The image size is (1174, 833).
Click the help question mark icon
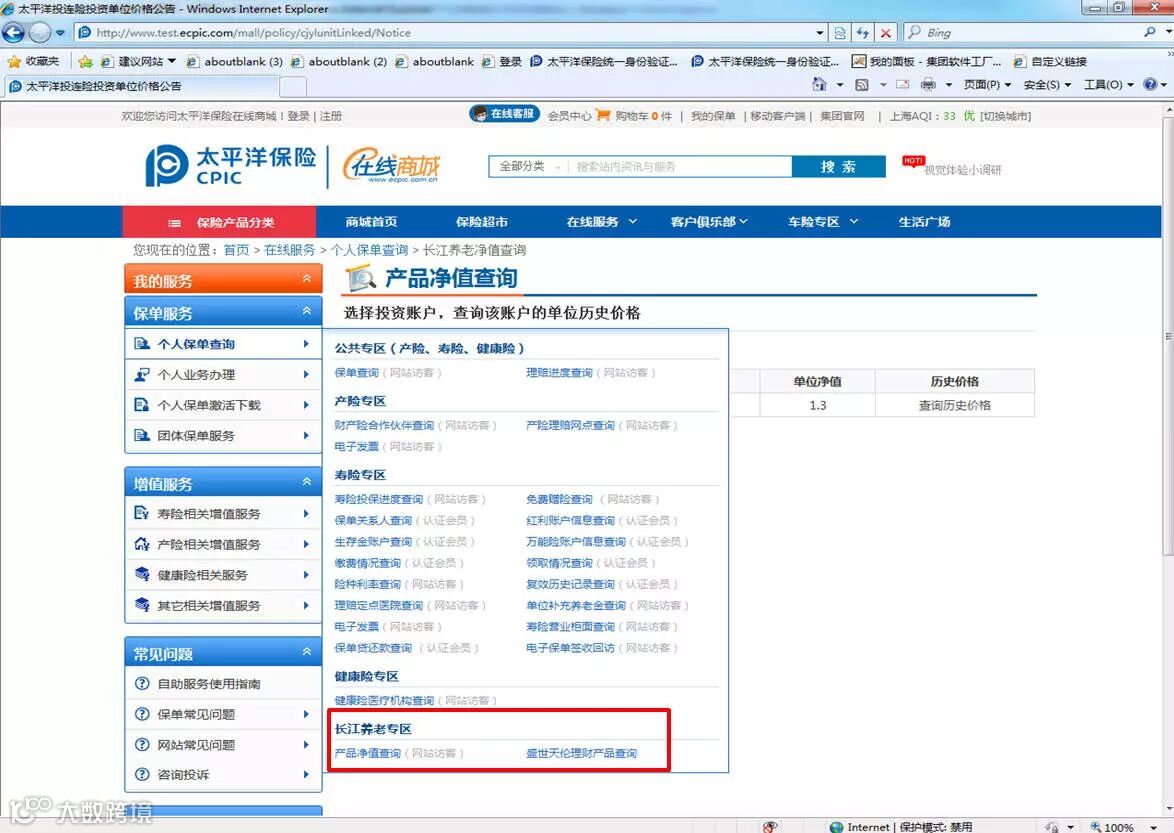(1150, 85)
